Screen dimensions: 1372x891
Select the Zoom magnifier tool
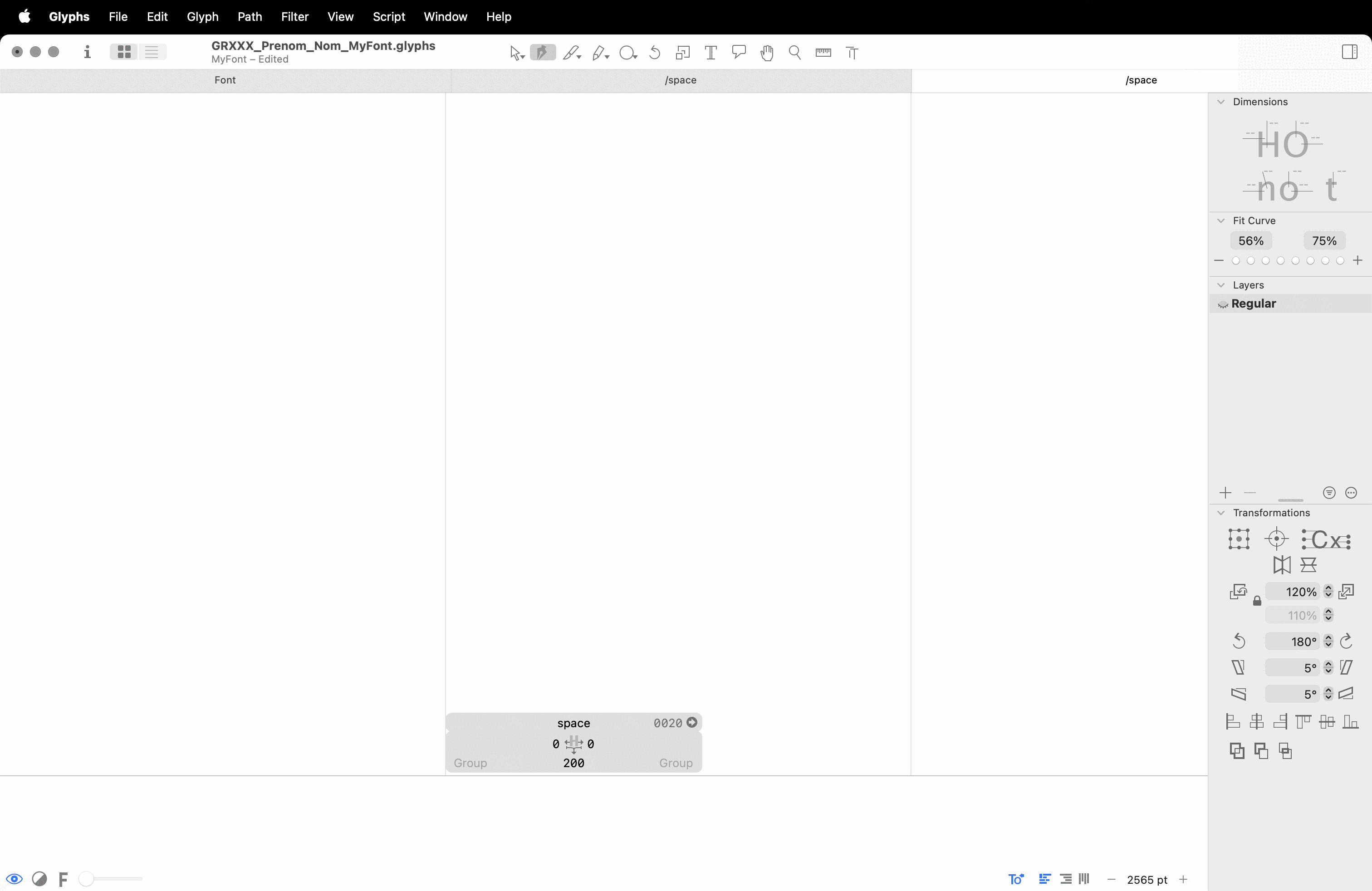pyautogui.click(x=795, y=53)
